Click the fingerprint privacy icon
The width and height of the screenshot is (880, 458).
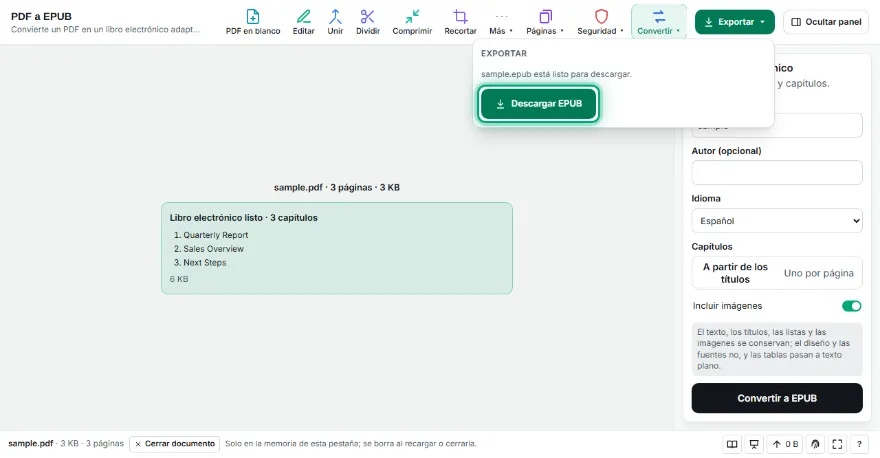815,445
